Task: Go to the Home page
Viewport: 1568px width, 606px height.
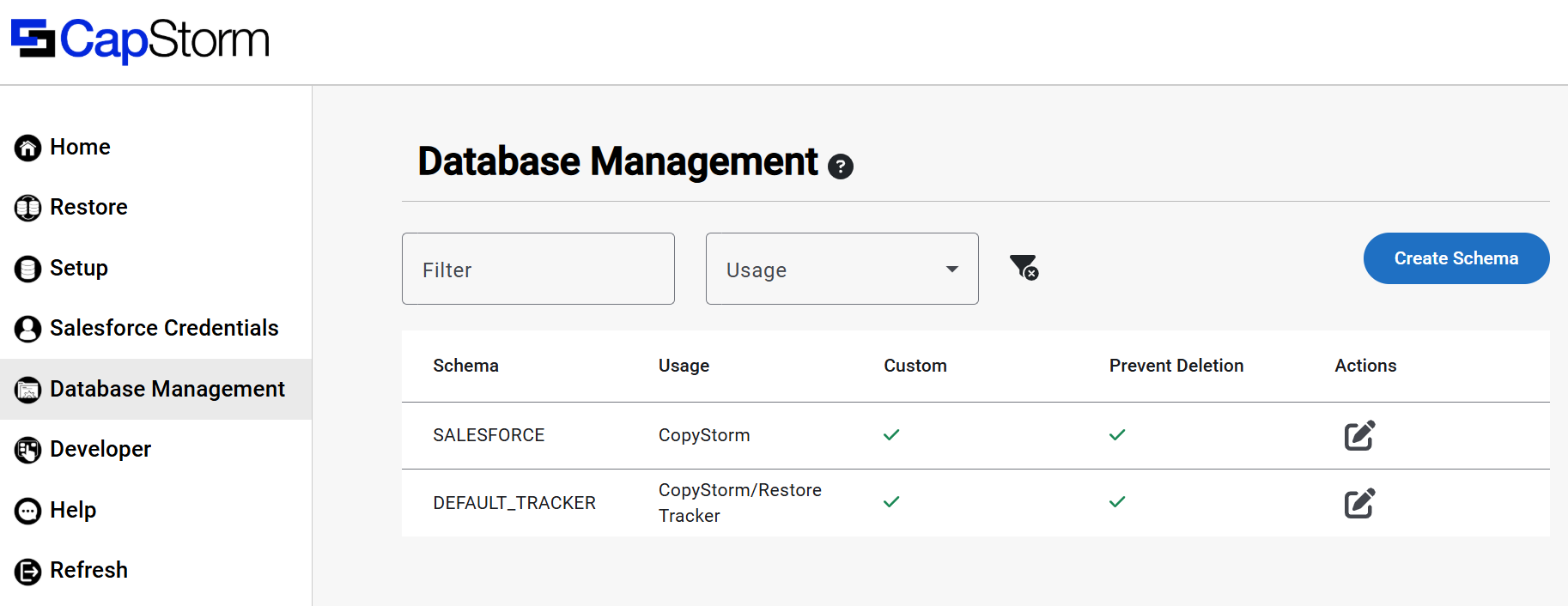Action: (80, 147)
